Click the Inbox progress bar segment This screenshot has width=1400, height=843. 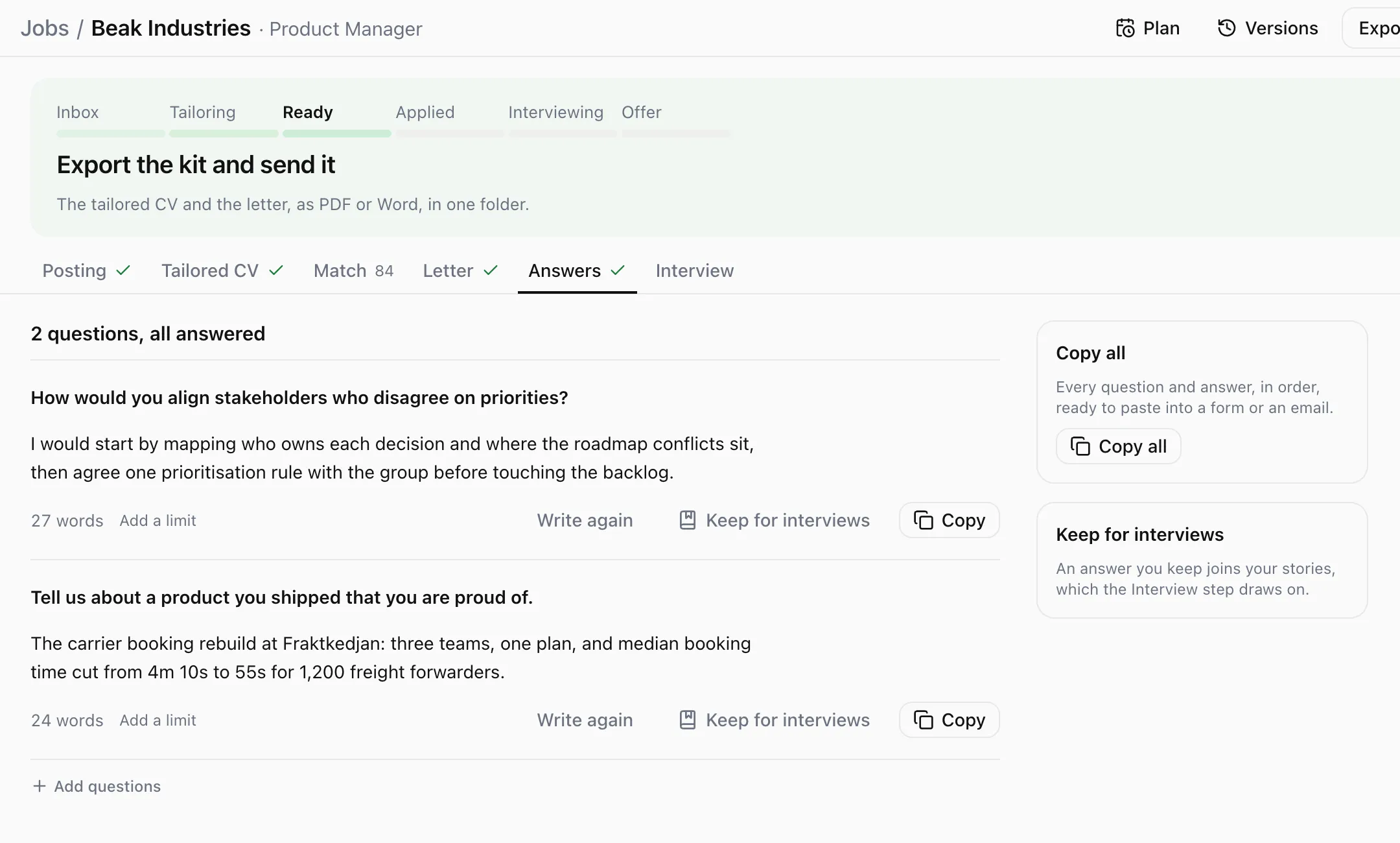tap(111, 134)
